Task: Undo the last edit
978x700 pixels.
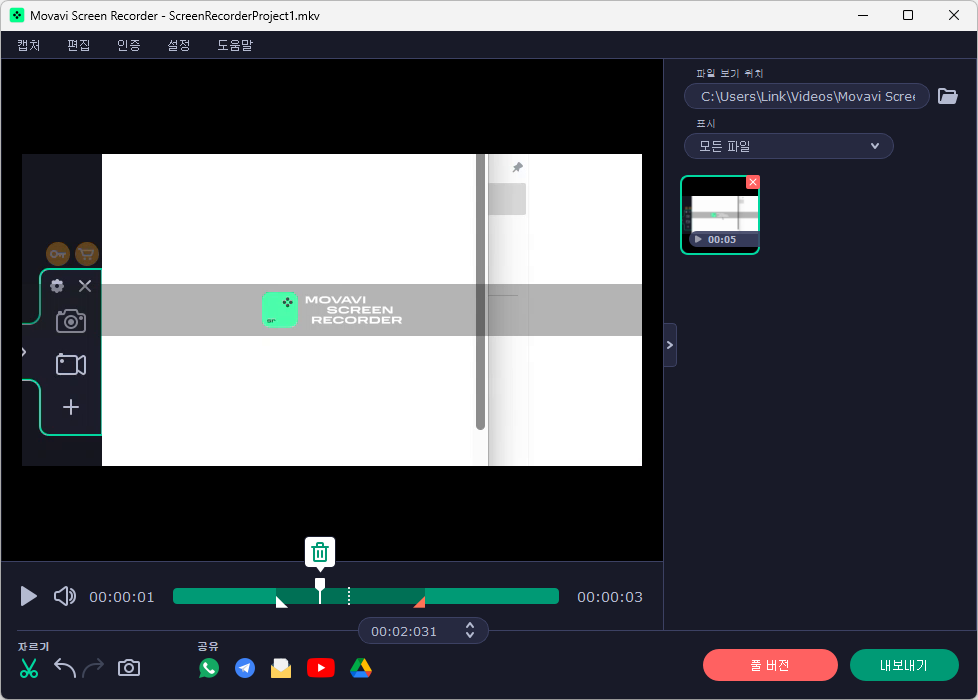Action: tap(65, 668)
